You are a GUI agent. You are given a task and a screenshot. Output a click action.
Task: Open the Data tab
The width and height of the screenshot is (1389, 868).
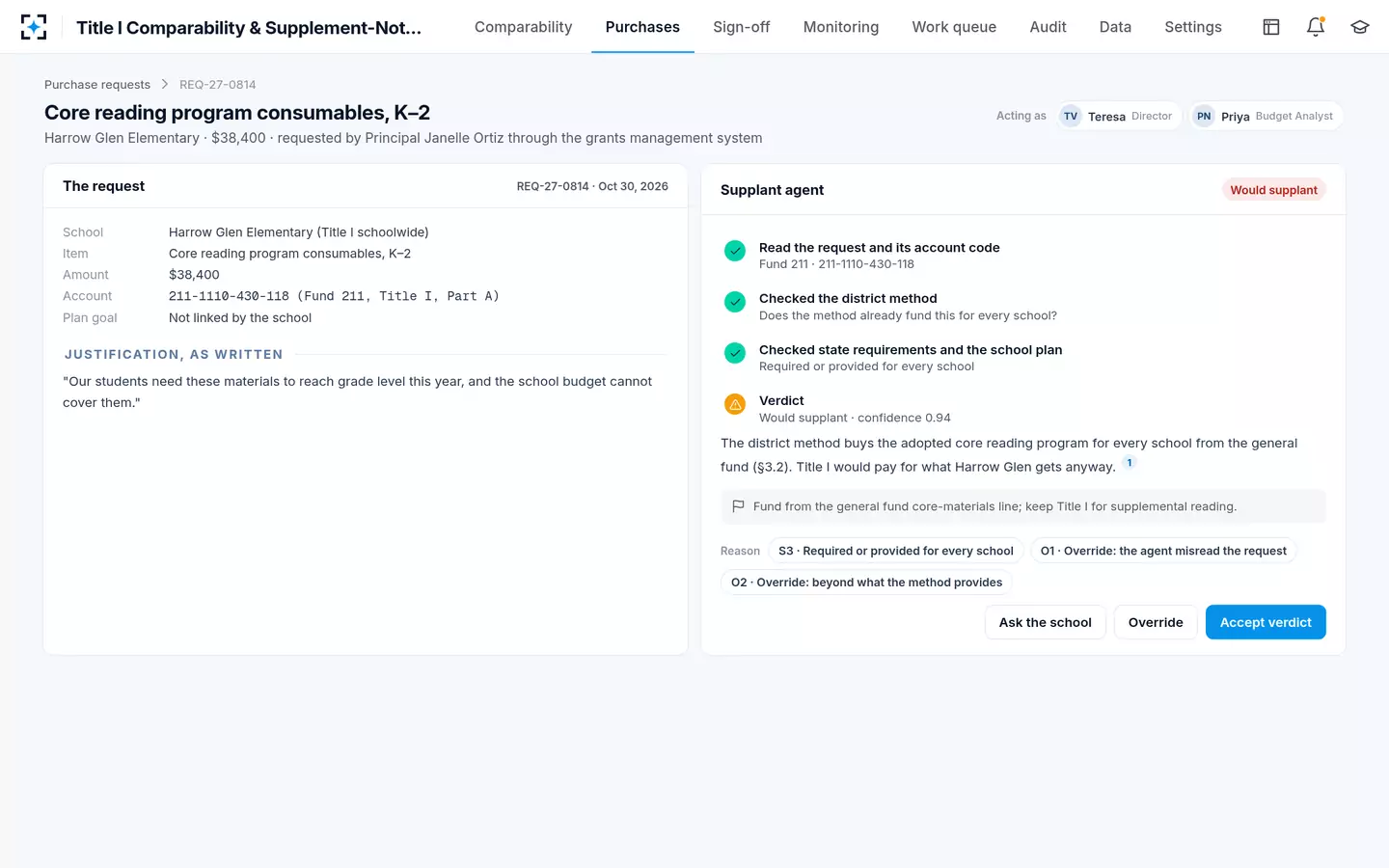click(x=1115, y=27)
